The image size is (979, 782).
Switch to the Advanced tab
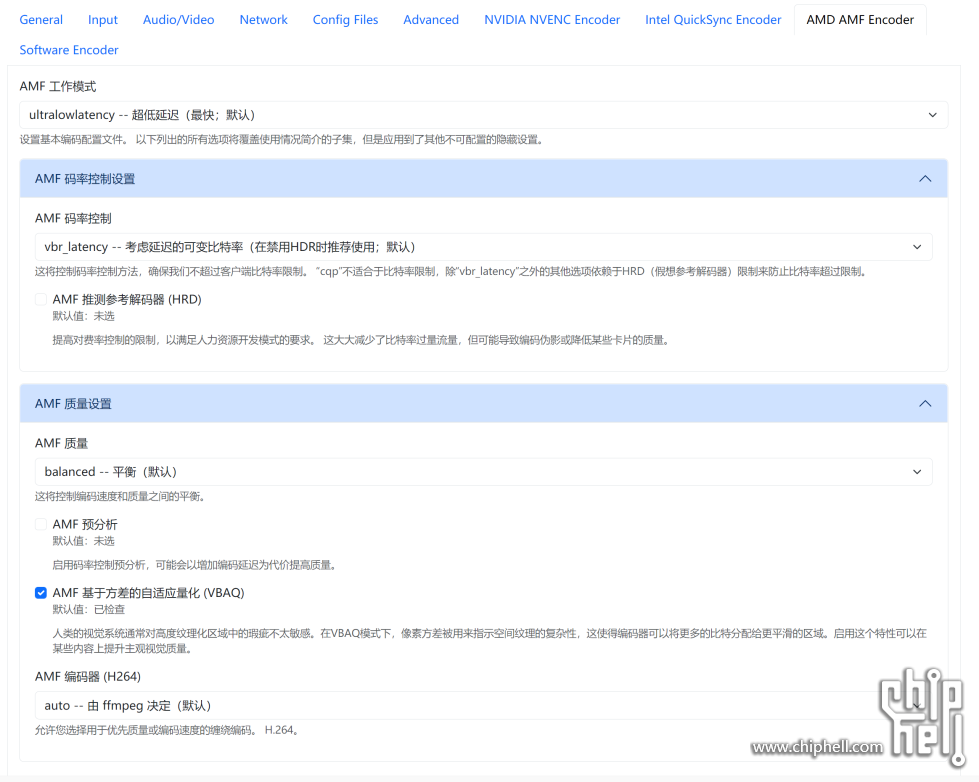[x=431, y=20]
